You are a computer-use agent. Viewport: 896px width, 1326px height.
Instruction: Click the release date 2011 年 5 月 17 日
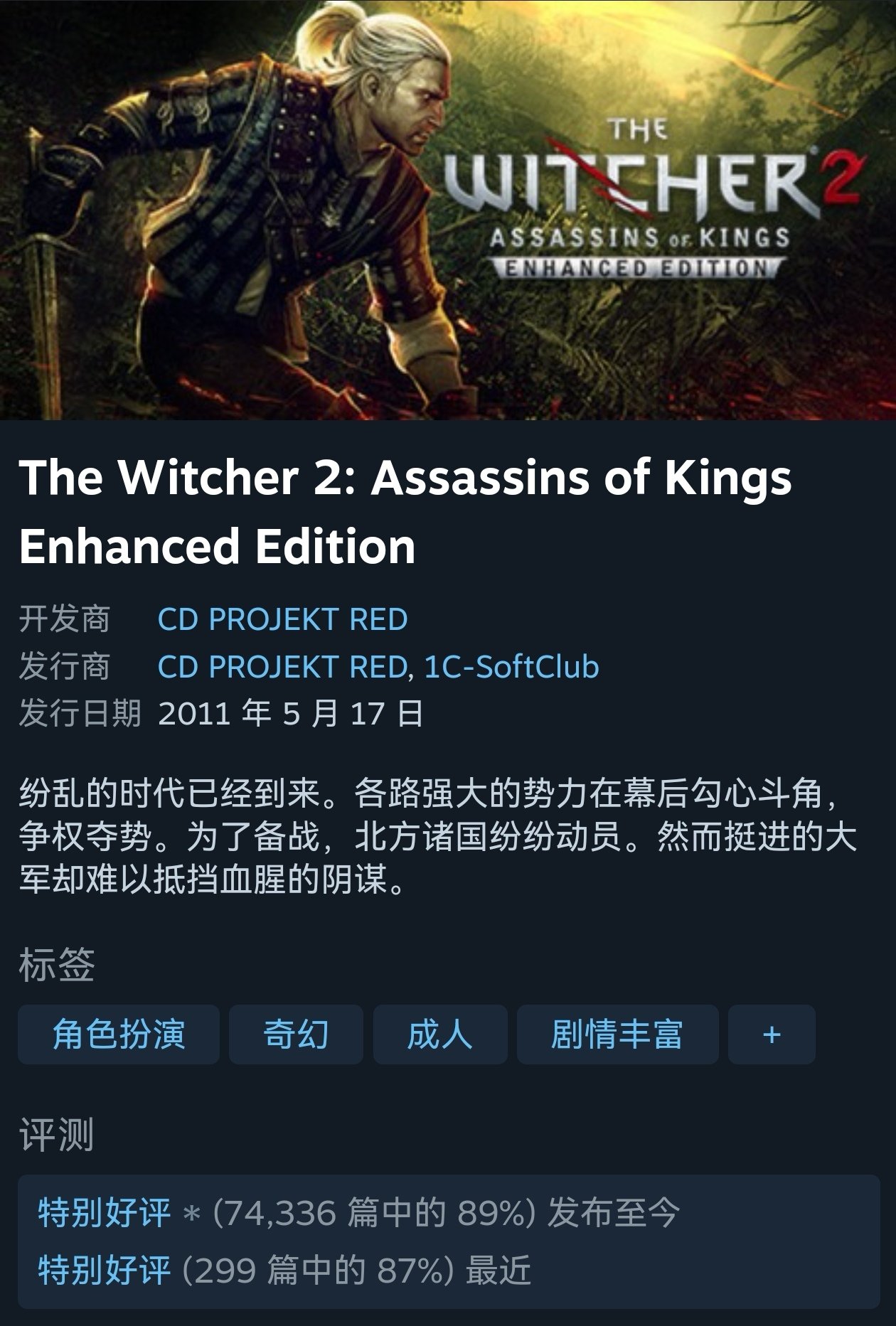(x=291, y=713)
